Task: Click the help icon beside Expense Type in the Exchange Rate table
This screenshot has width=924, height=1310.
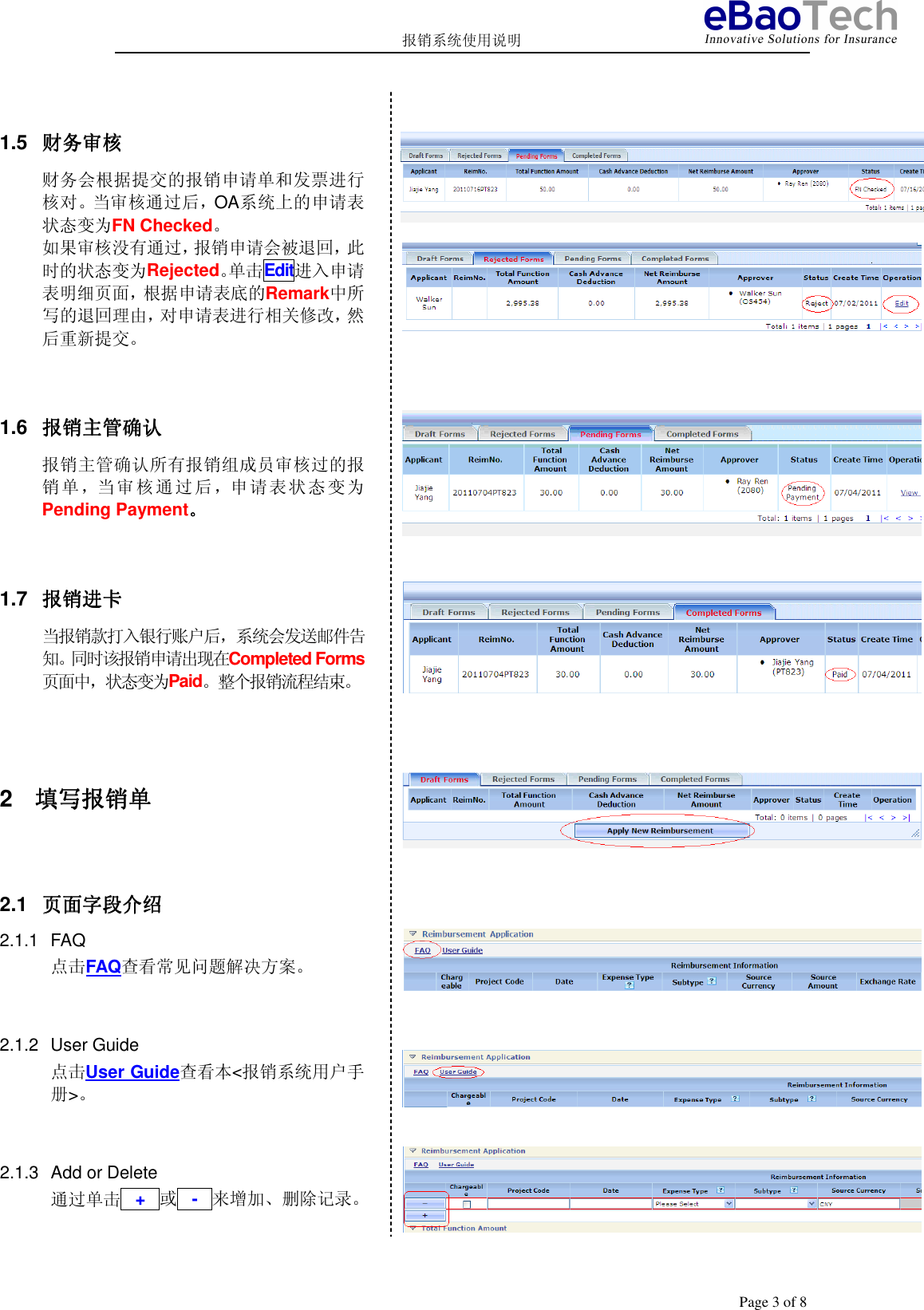Action: point(630,985)
